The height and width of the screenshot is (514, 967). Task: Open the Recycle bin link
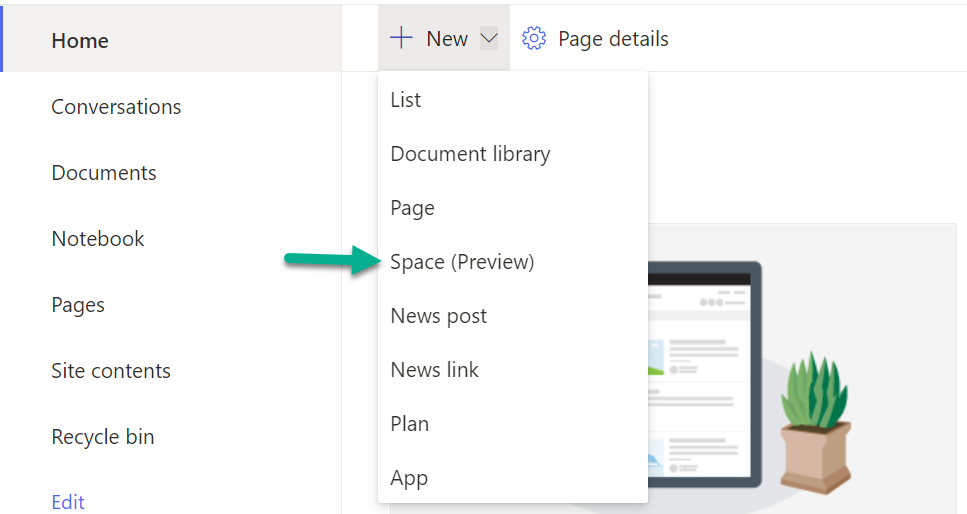(x=103, y=437)
